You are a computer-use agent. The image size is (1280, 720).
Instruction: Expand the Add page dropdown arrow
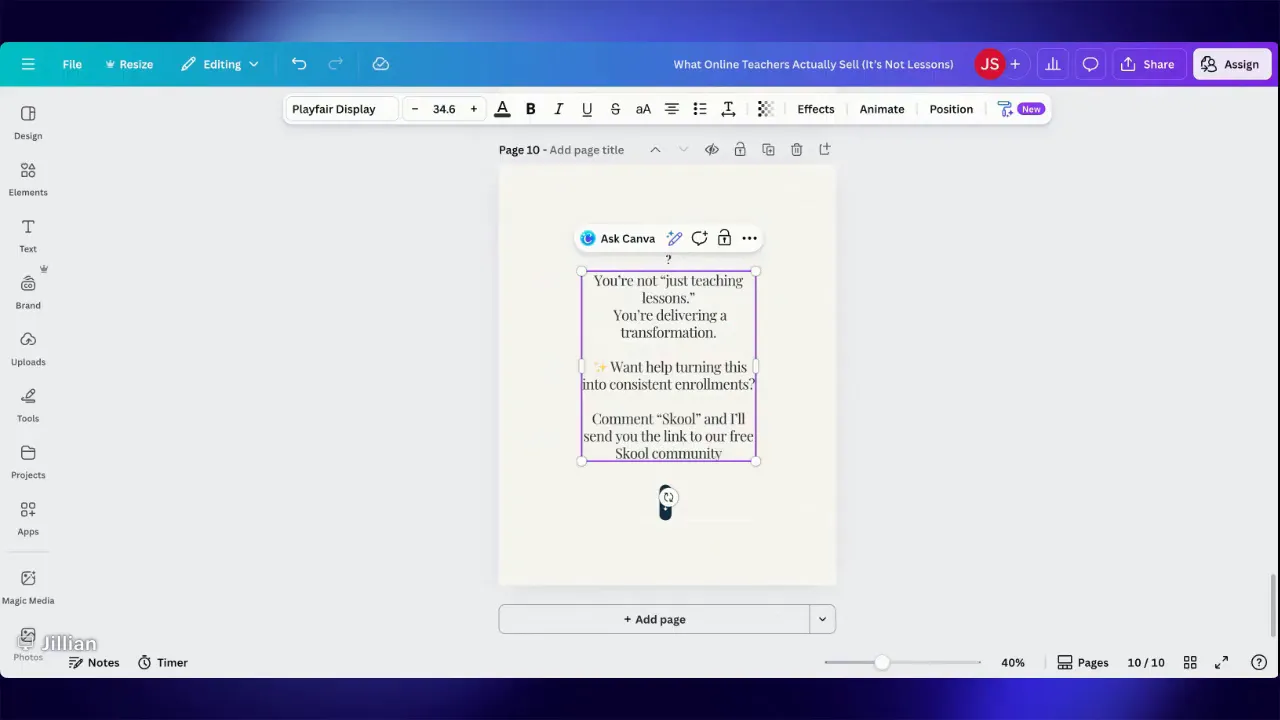(822, 619)
